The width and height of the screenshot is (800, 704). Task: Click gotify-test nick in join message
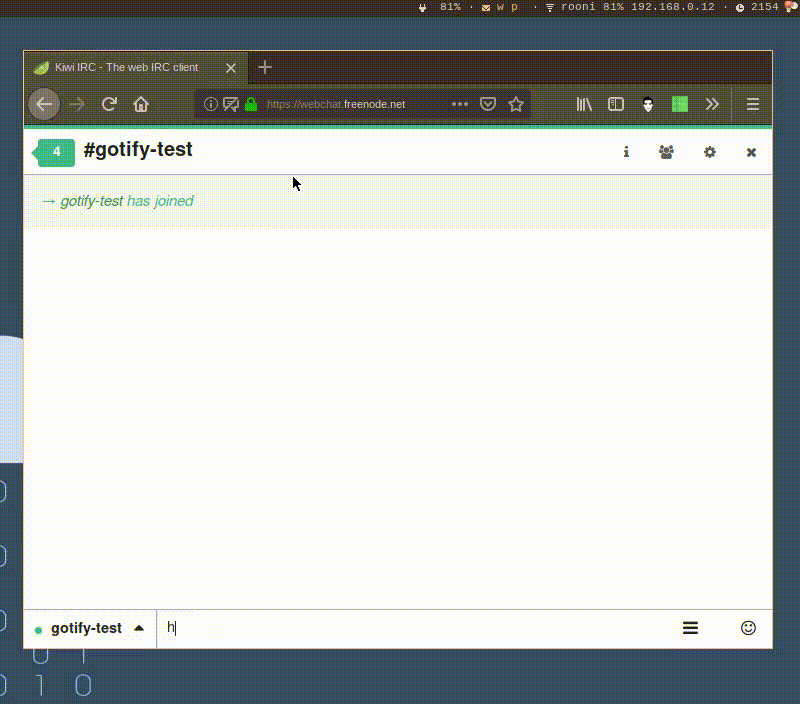[x=92, y=201]
